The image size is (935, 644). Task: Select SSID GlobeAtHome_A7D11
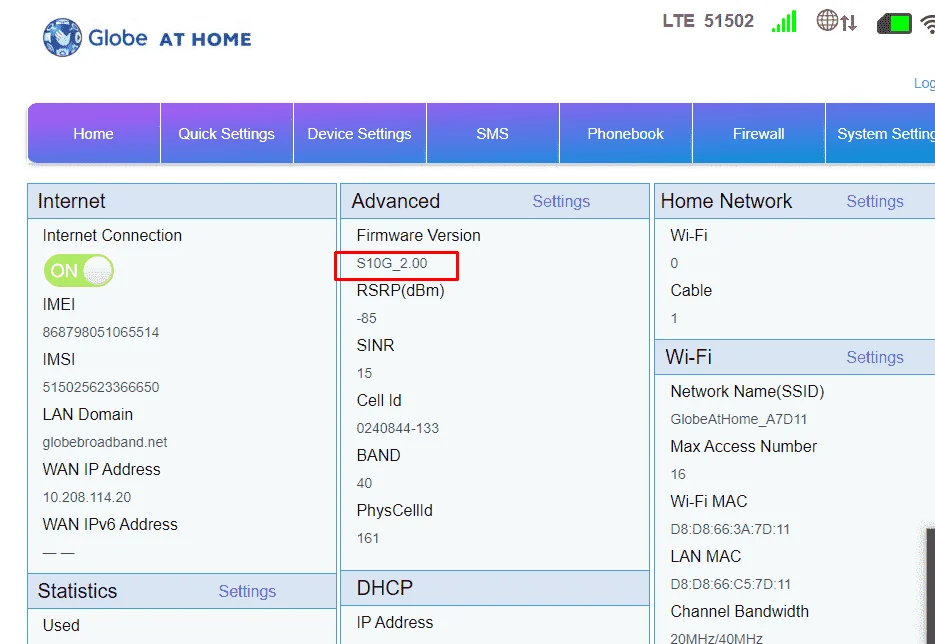[739, 420]
